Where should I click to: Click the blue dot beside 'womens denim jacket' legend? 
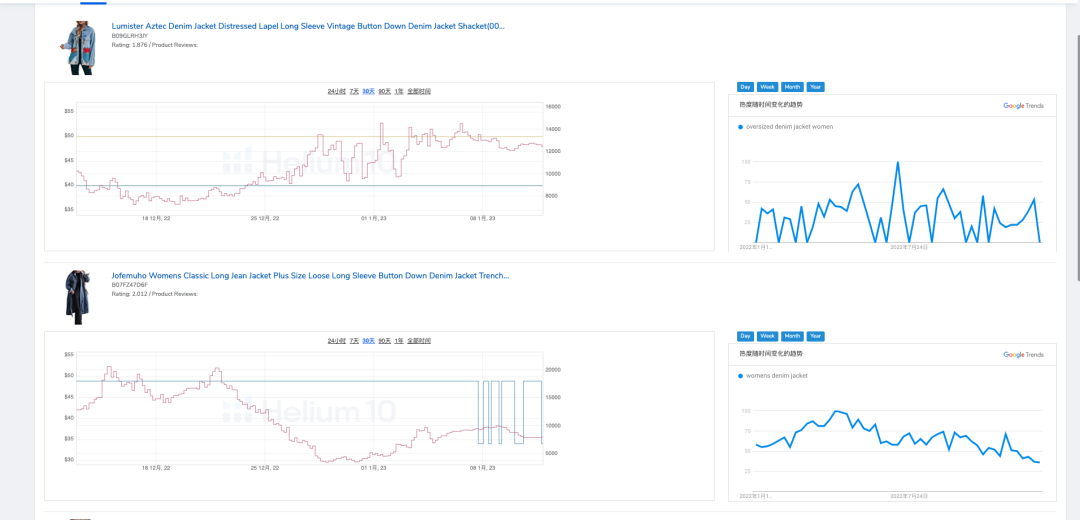(x=740, y=376)
